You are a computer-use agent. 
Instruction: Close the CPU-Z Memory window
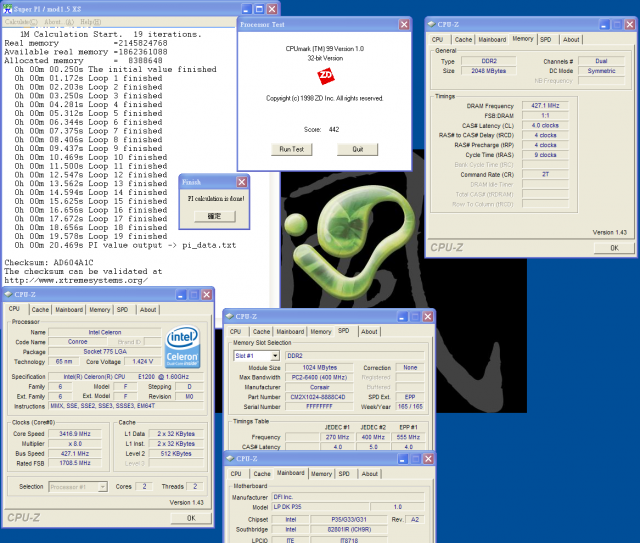pyautogui.click(x=630, y=24)
